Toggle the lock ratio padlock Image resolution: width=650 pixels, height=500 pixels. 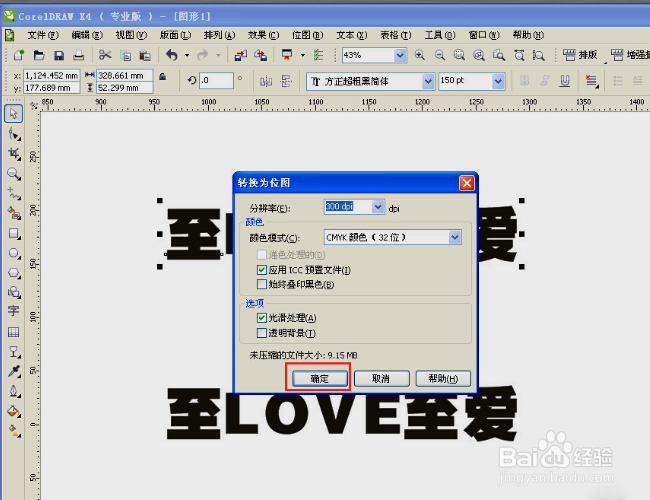point(163,76)
